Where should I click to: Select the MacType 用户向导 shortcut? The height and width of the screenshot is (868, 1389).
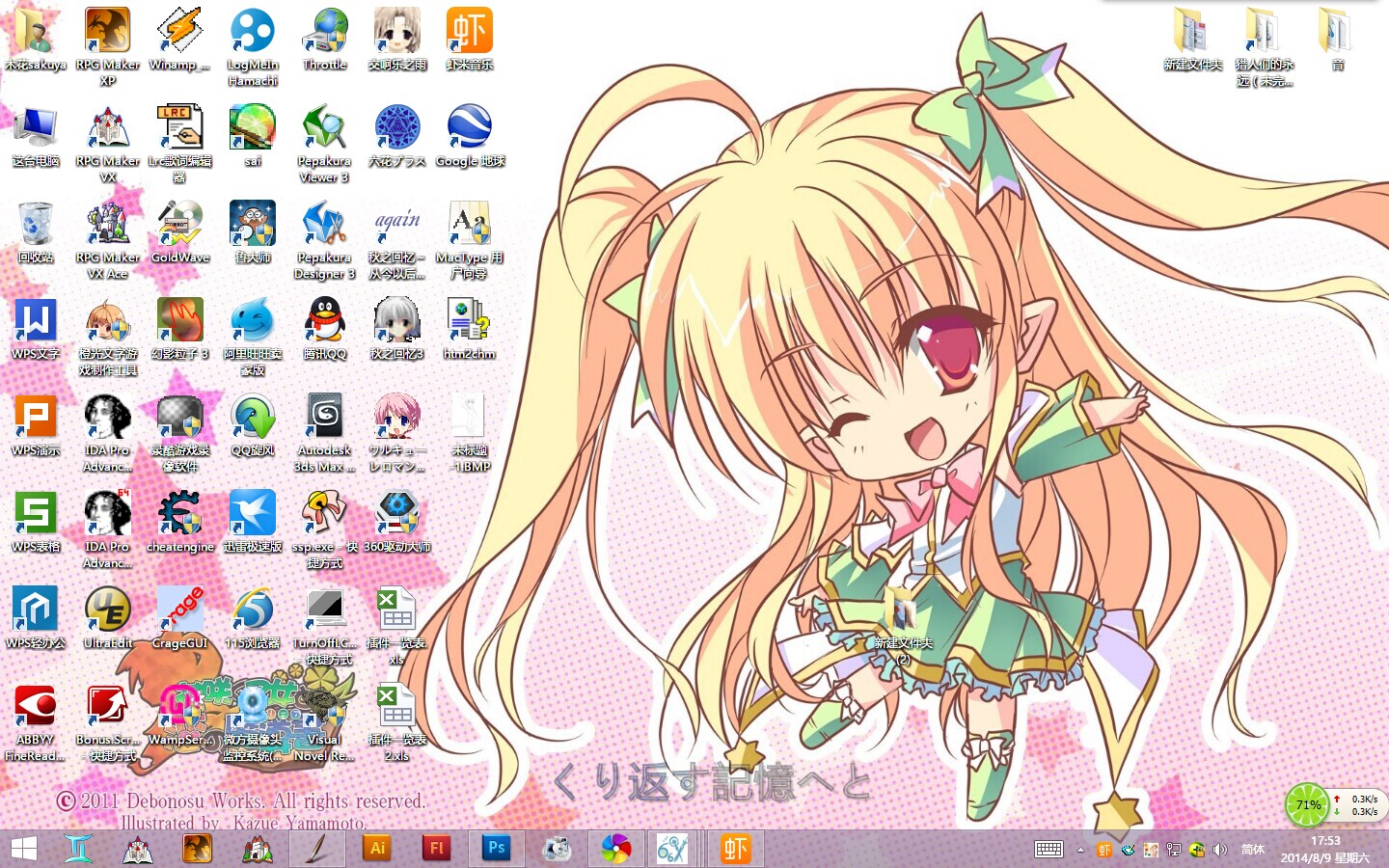470,239
